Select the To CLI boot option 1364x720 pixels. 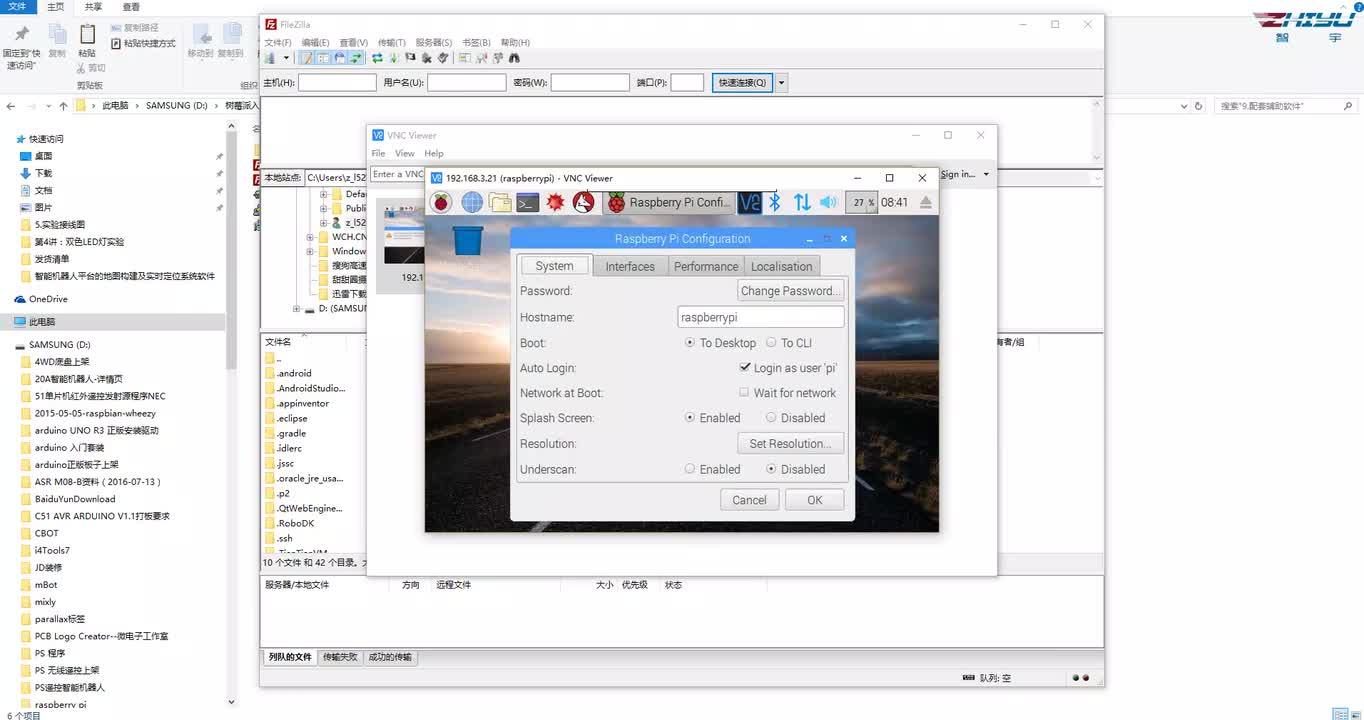[x=771, y=342]
